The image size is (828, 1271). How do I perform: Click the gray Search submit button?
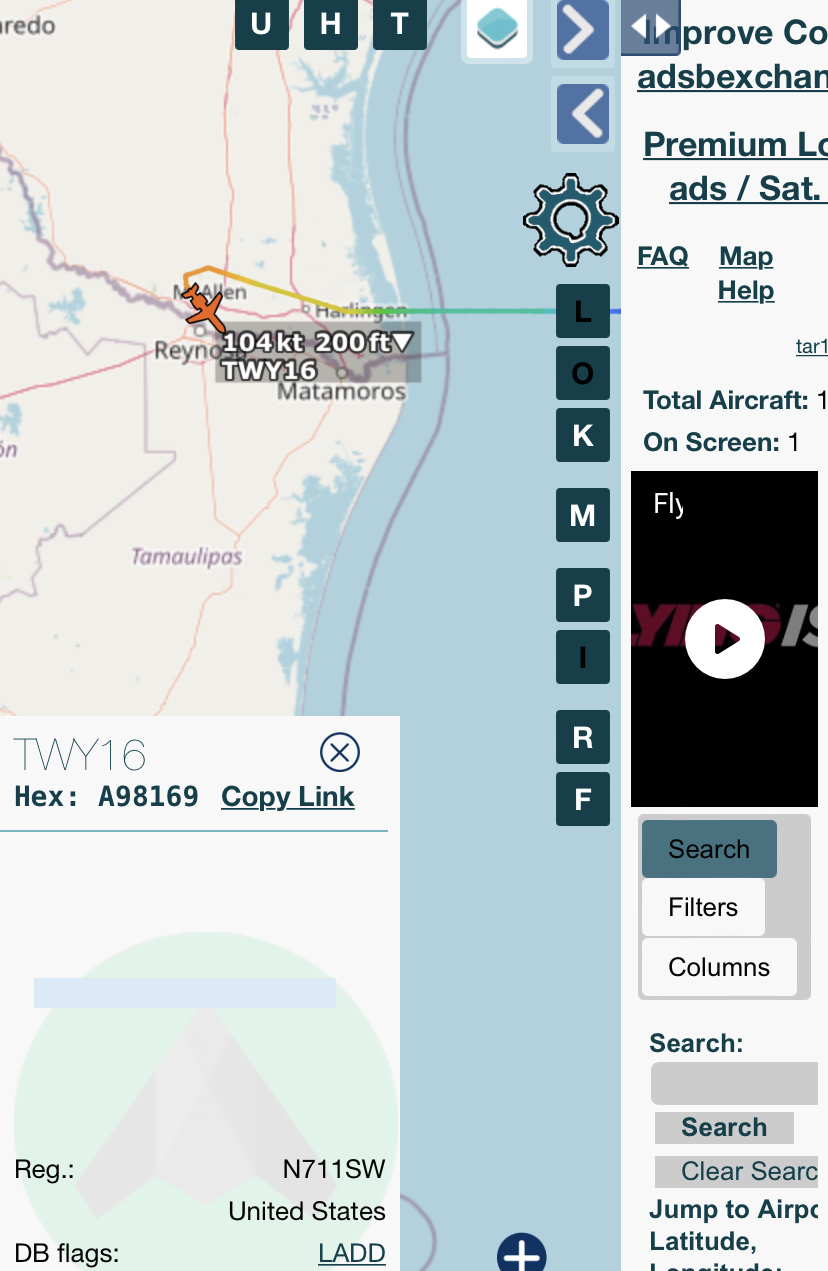click(x=724, y=1127)
